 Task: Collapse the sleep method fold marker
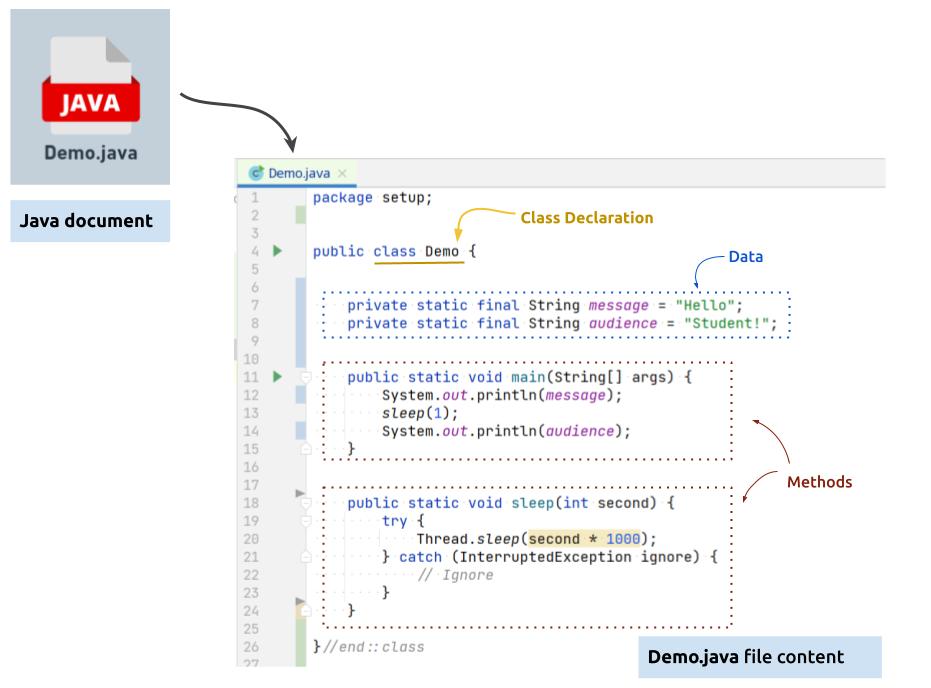(307, 503)
